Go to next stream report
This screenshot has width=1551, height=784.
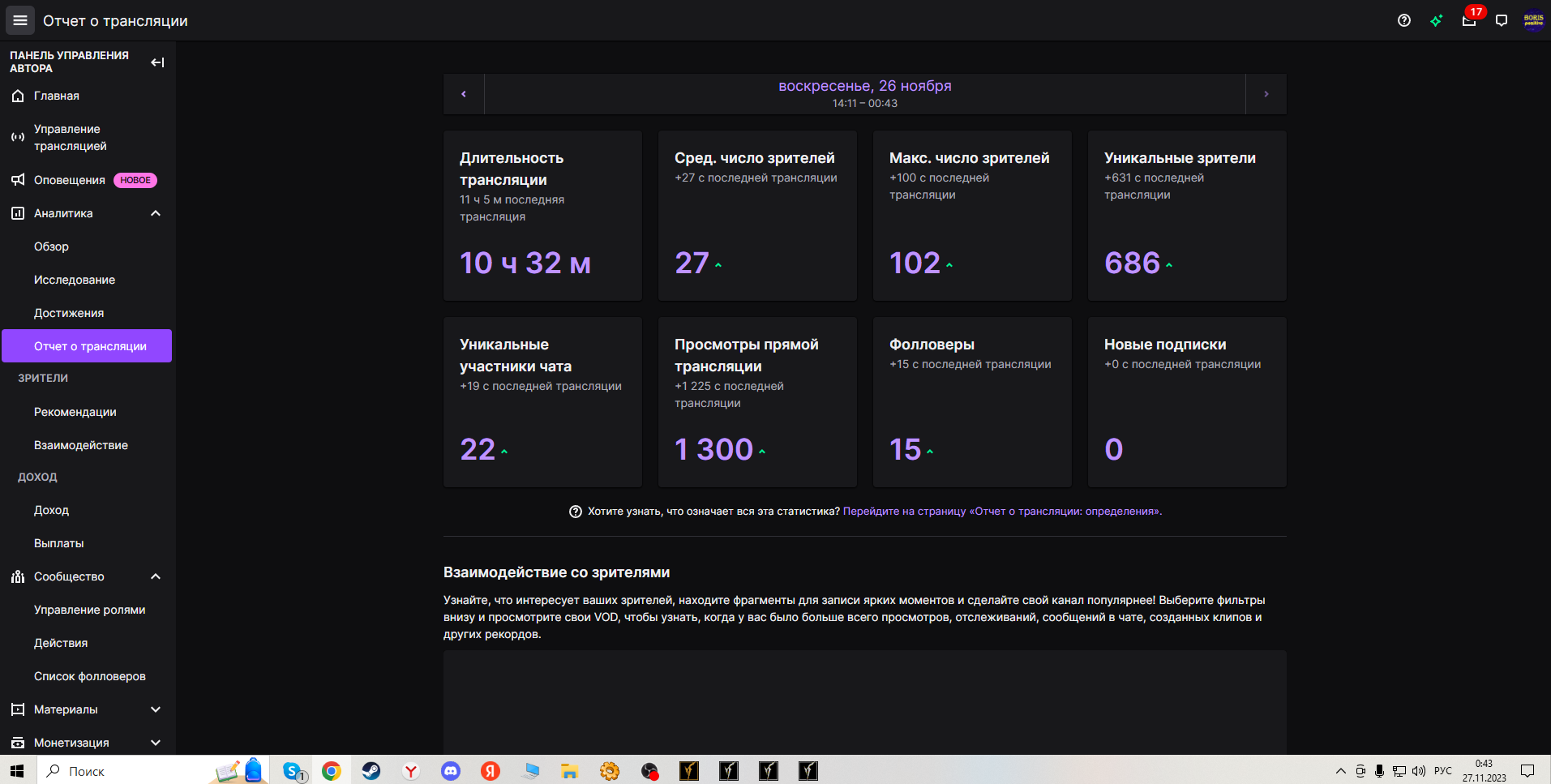[x=1266, y=94]
